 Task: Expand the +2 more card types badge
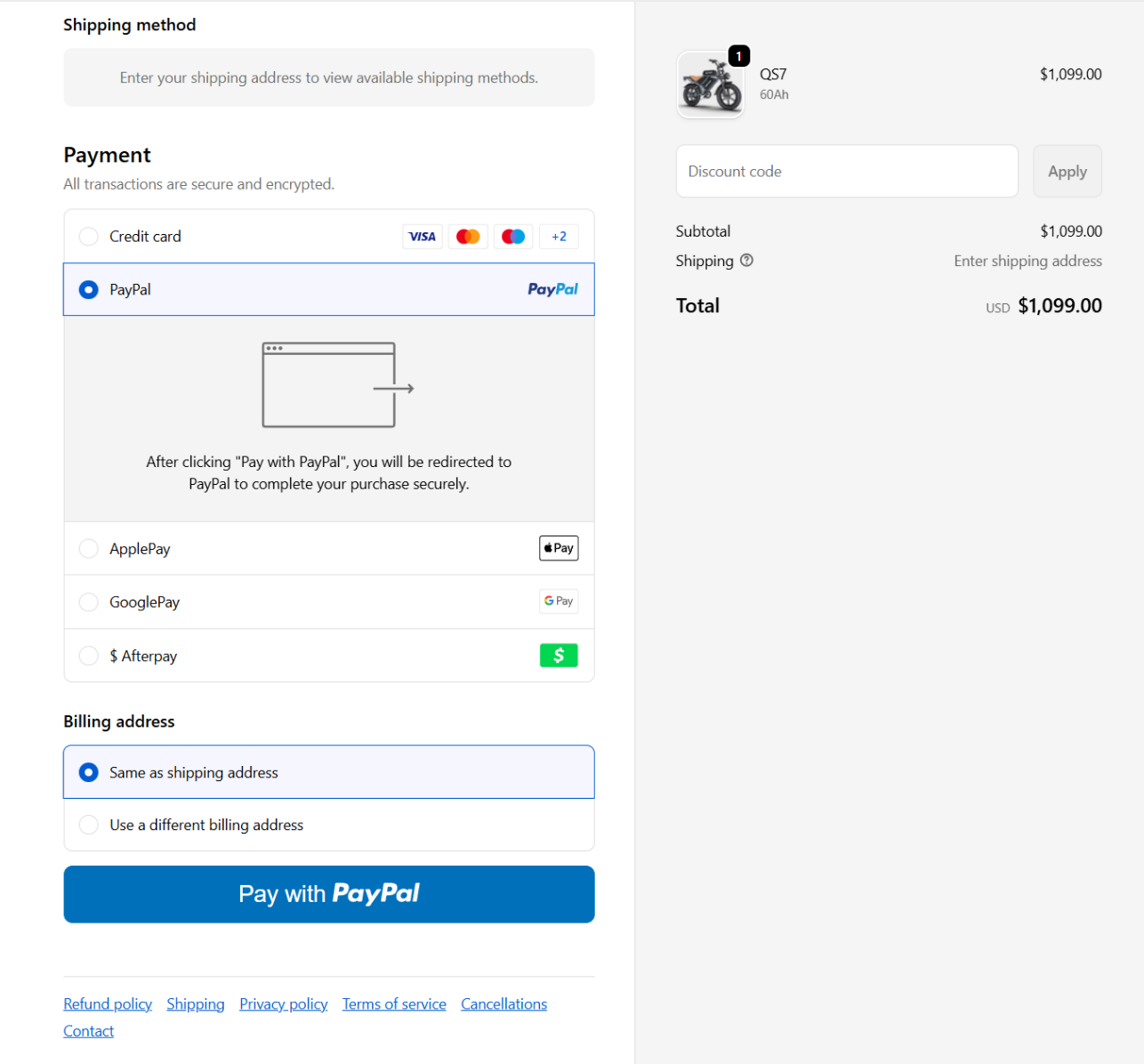[559, 237]
